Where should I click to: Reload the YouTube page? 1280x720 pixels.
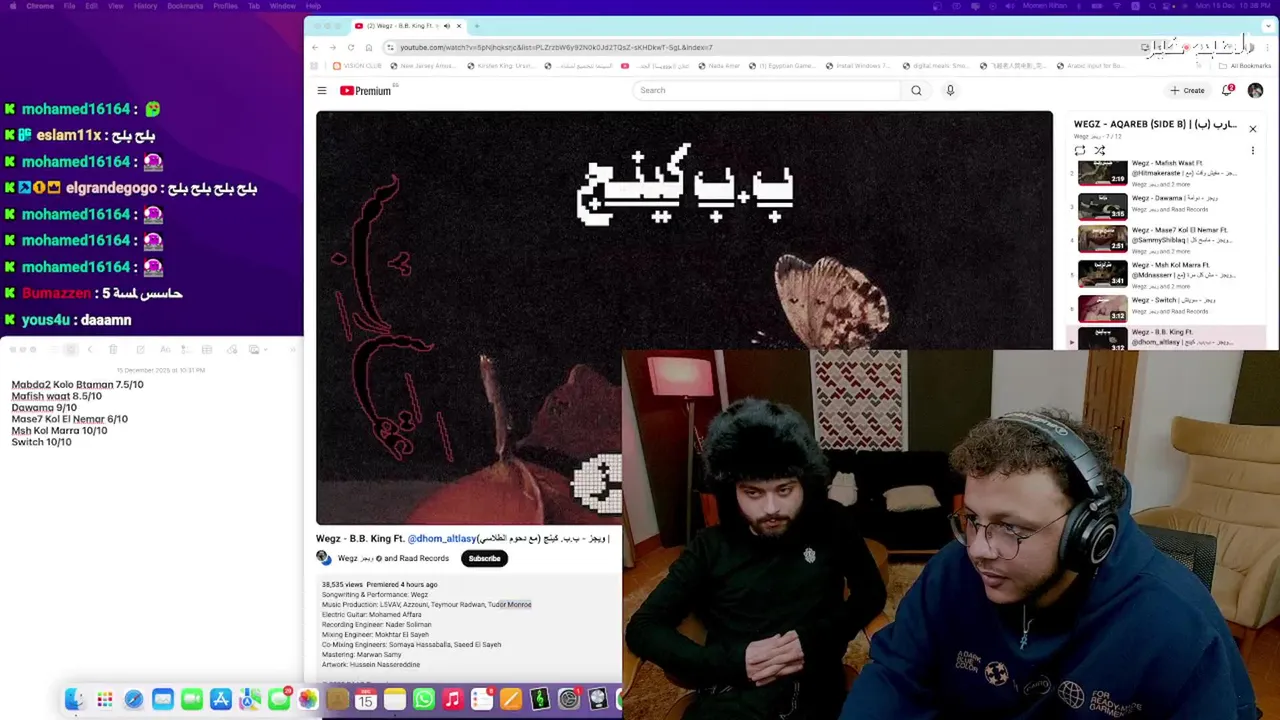click(350, 47)
